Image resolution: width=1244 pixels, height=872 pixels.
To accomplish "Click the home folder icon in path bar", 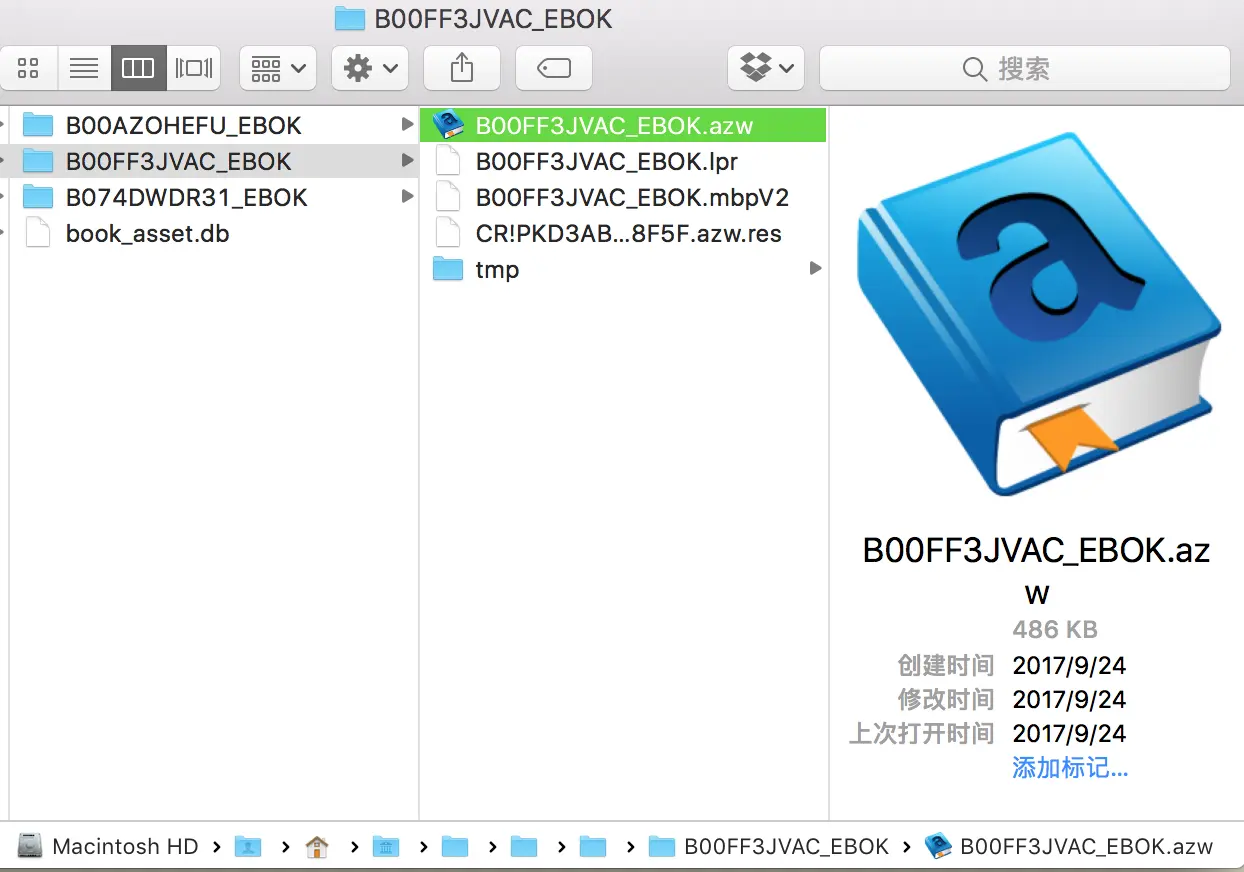I will [316, 847].
